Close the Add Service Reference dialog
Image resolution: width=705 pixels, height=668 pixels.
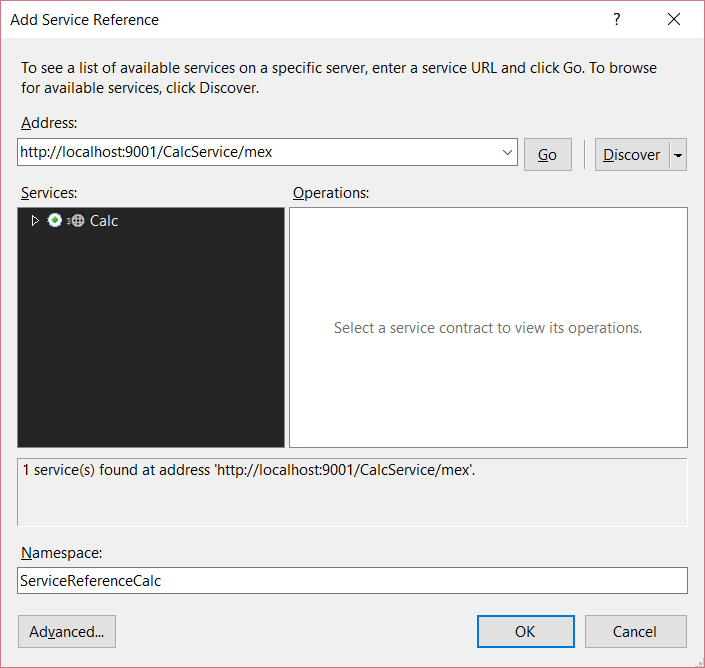click(674, 19)
